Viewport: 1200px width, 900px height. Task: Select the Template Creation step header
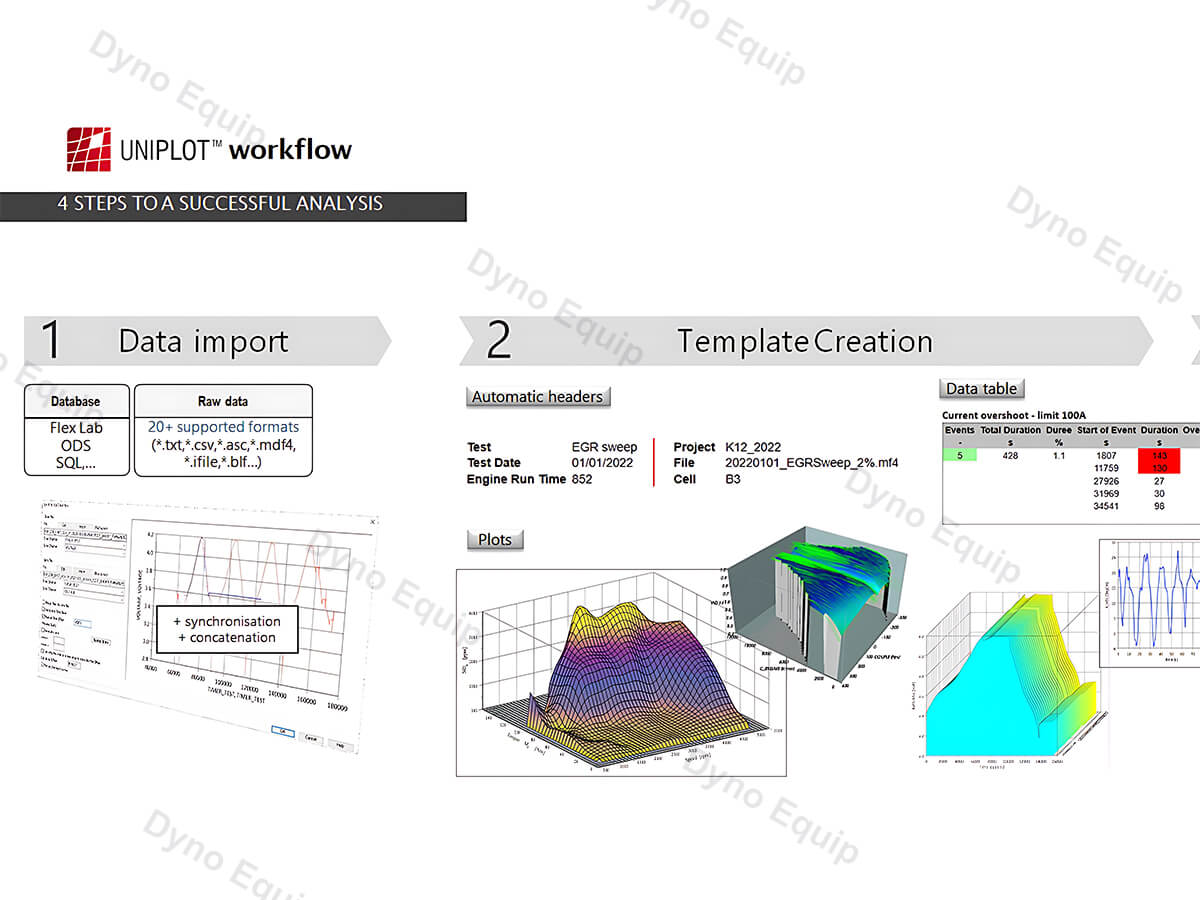point(805,341)
